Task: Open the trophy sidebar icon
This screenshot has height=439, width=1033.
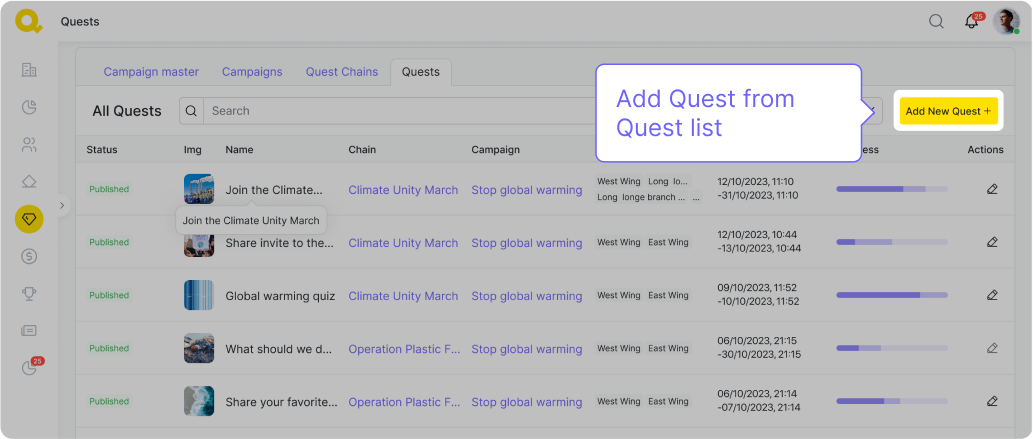Action: pyautogui.click(x=29, y=293)
